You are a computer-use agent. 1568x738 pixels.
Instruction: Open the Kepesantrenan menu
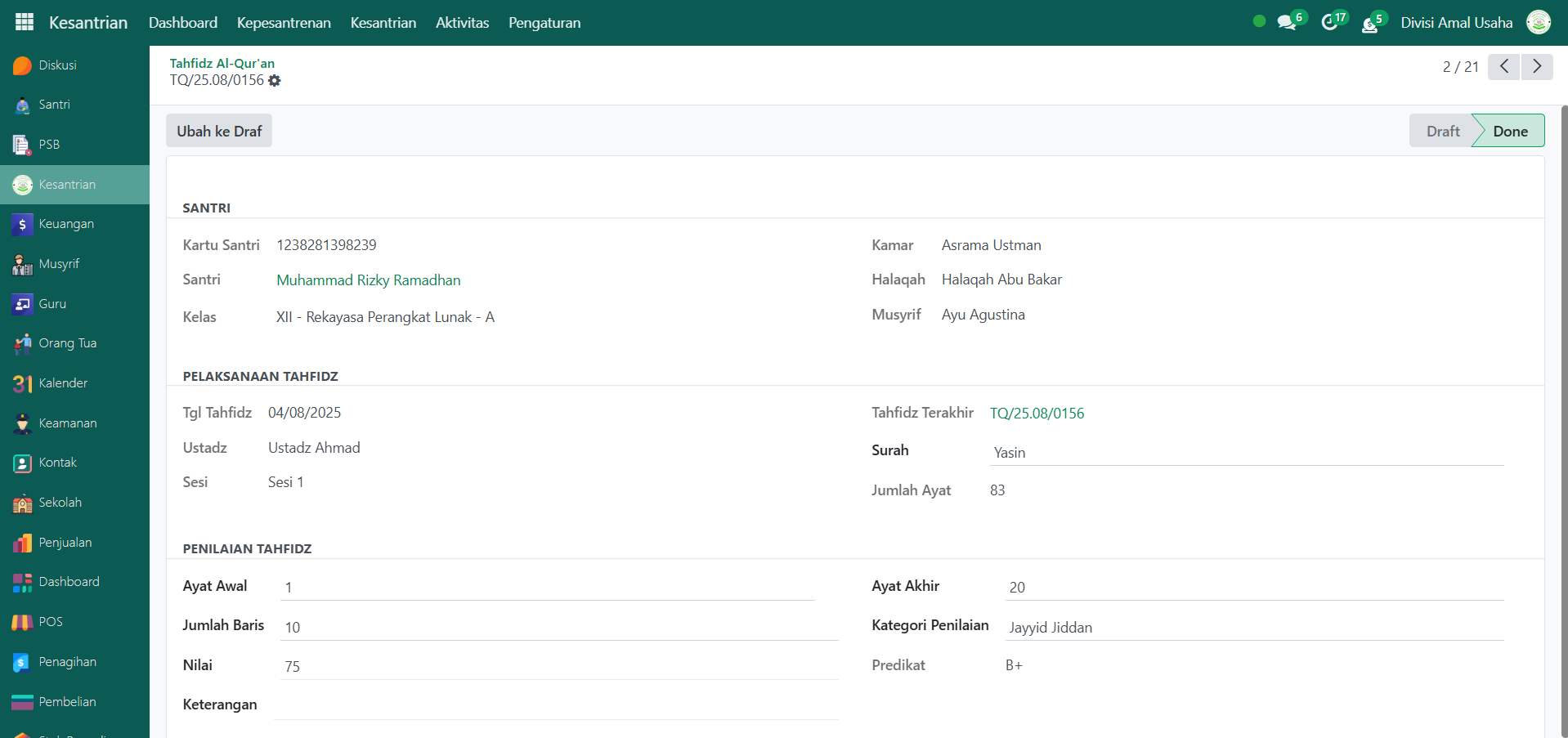284,23
